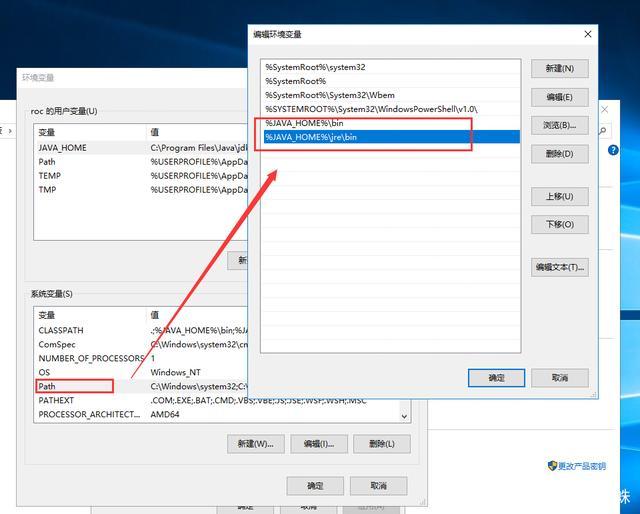
Task: Select OS system variable row
Action: (x=141, y=372)
